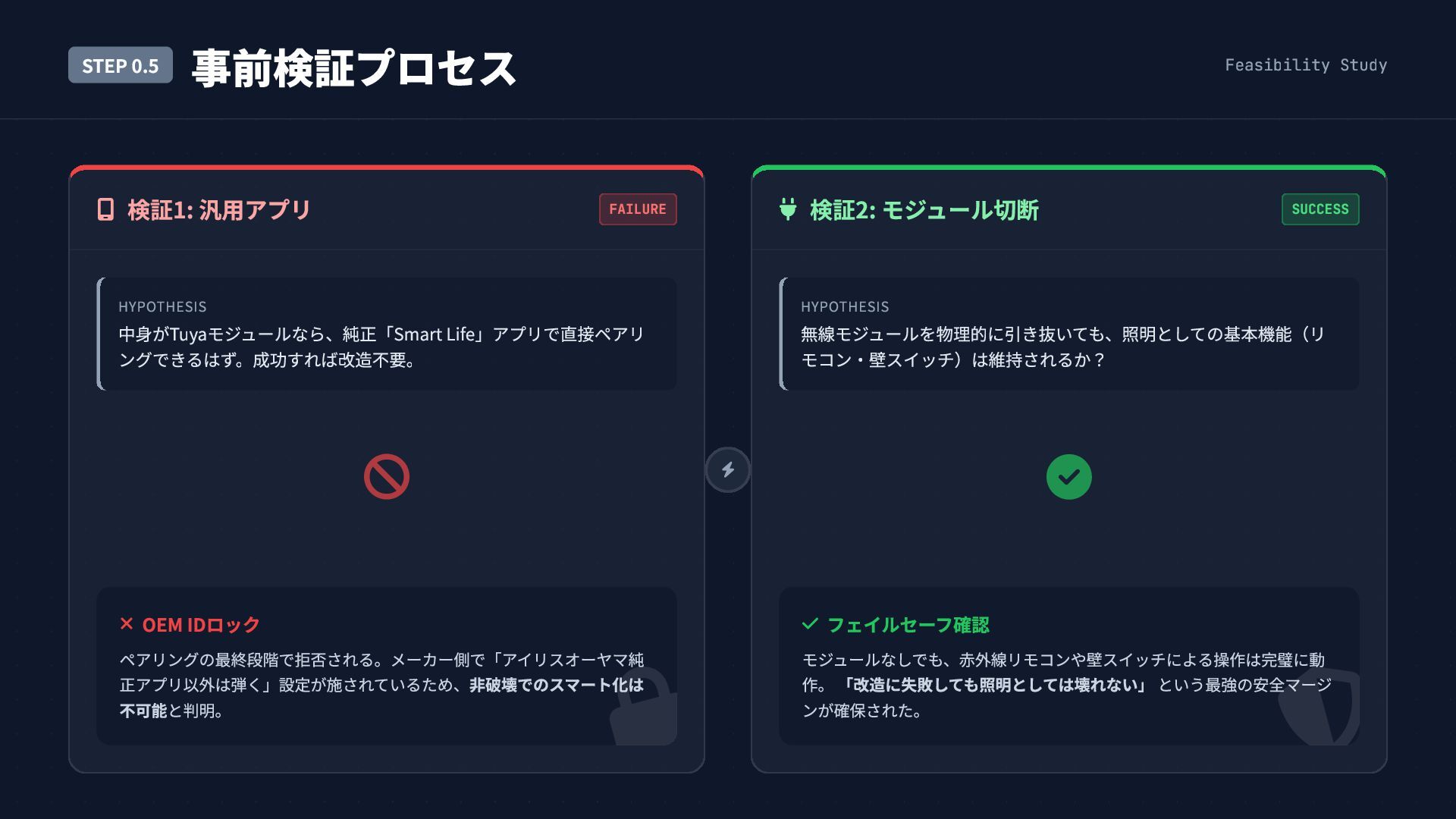Click the Feasibility Study label
1456x819 pixels.
pos(1306,65)
